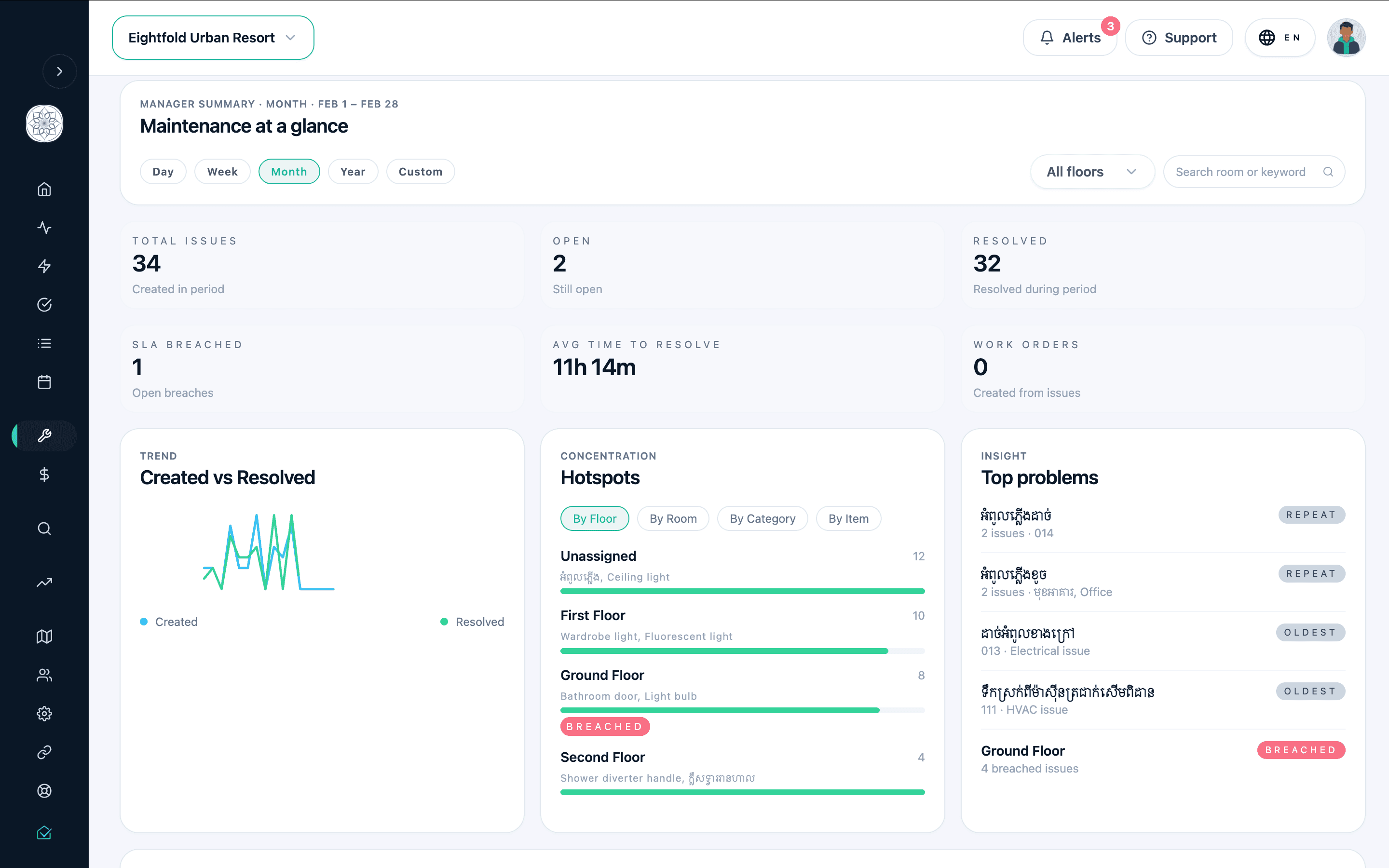Image resolution: width=1389 pixels, height=868 pixels.
Task: Select the activity pulse icon in sidebar
Action: (x=44, y=227)
